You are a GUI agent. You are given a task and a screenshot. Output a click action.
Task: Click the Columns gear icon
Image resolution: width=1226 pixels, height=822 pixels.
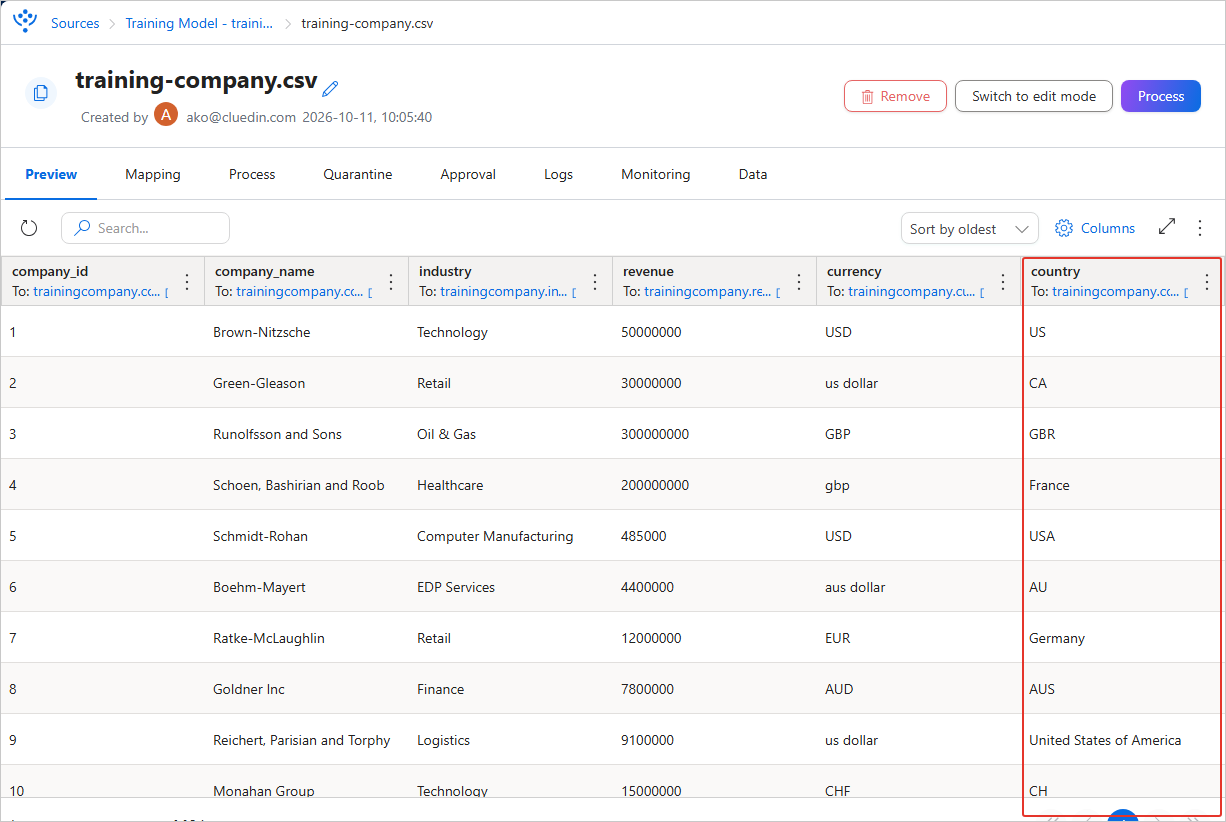click(x=1064, y=228)
